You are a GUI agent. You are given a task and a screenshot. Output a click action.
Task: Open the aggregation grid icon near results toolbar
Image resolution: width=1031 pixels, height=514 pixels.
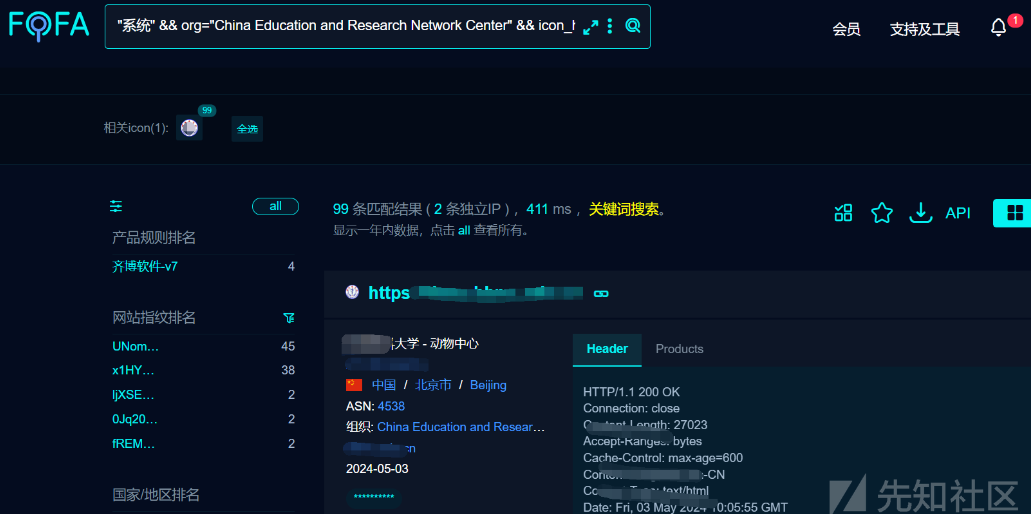(x=843, y=212)
